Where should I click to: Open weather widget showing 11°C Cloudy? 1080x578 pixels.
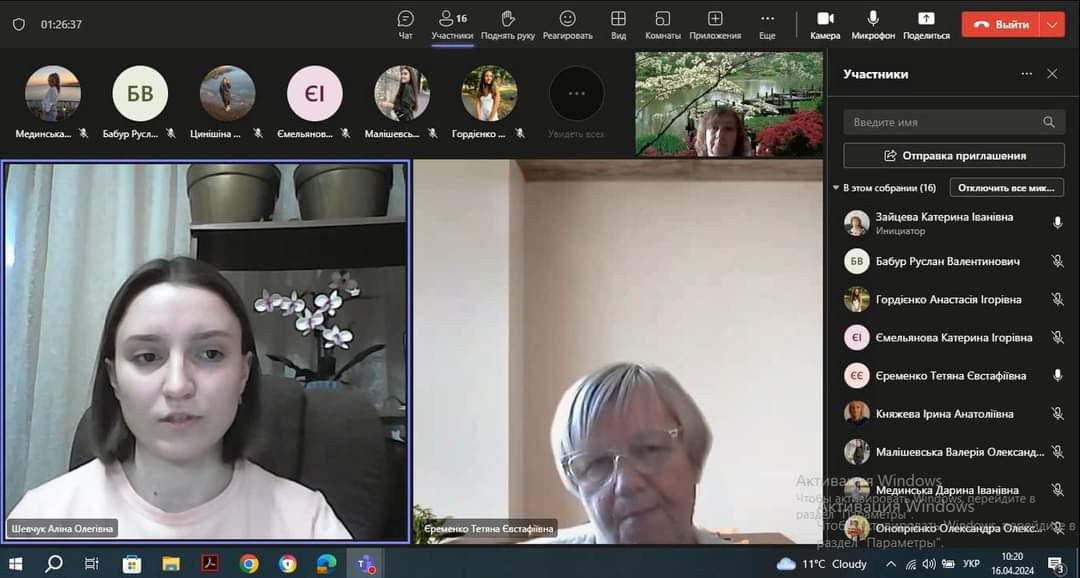point(821,564)
